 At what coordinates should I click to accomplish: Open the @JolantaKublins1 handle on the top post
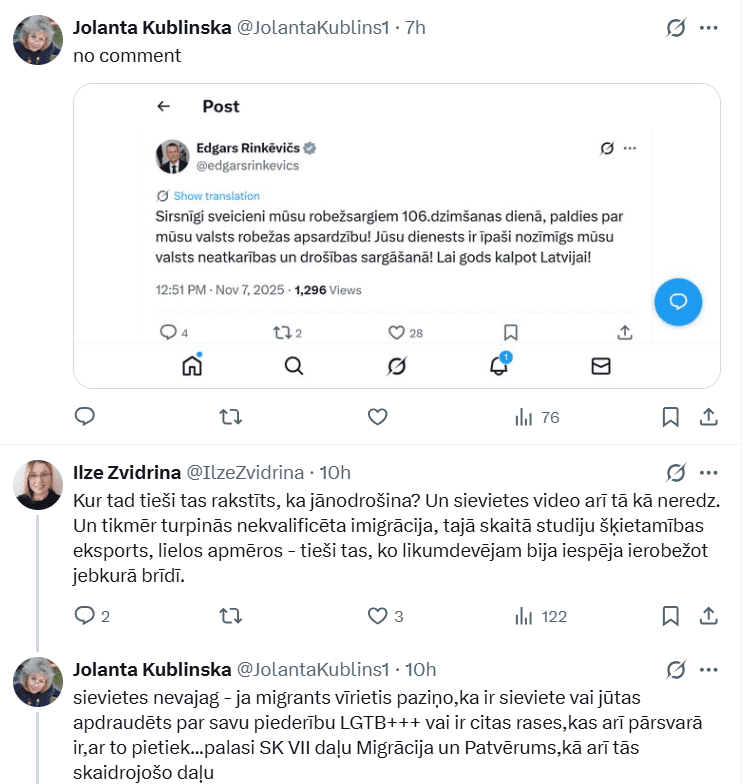312,28
